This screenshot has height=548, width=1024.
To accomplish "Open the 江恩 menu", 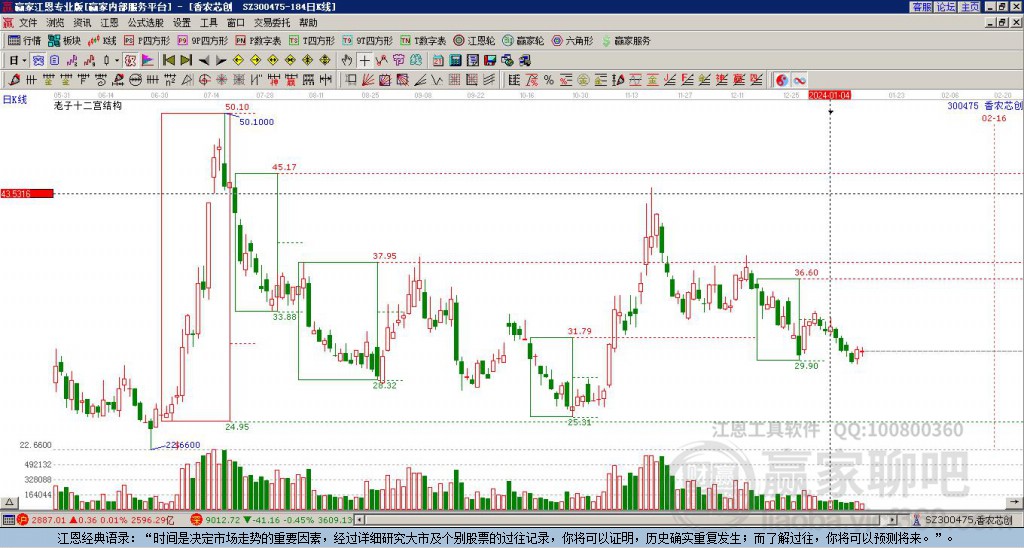I will (110, 23).
